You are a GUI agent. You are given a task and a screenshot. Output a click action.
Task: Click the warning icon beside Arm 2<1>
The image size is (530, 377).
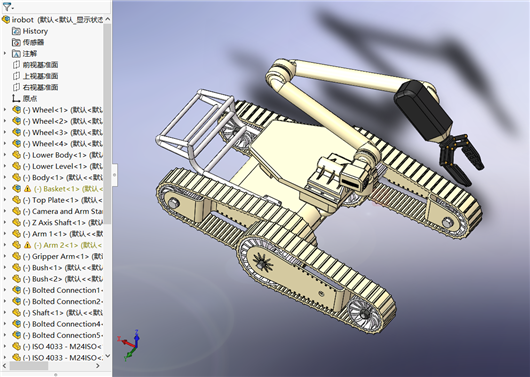27,245
